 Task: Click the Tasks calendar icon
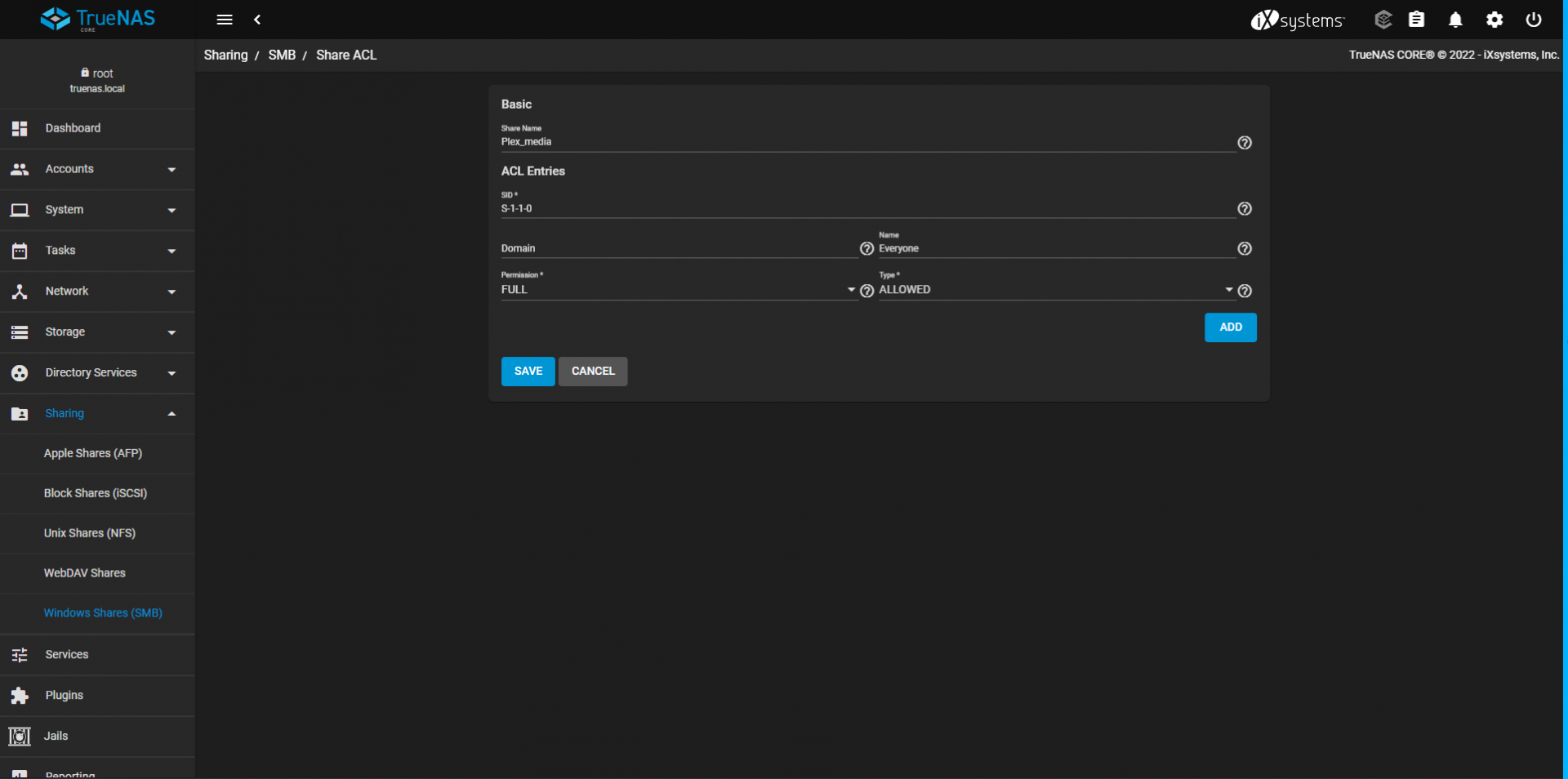tap(20, 251)
